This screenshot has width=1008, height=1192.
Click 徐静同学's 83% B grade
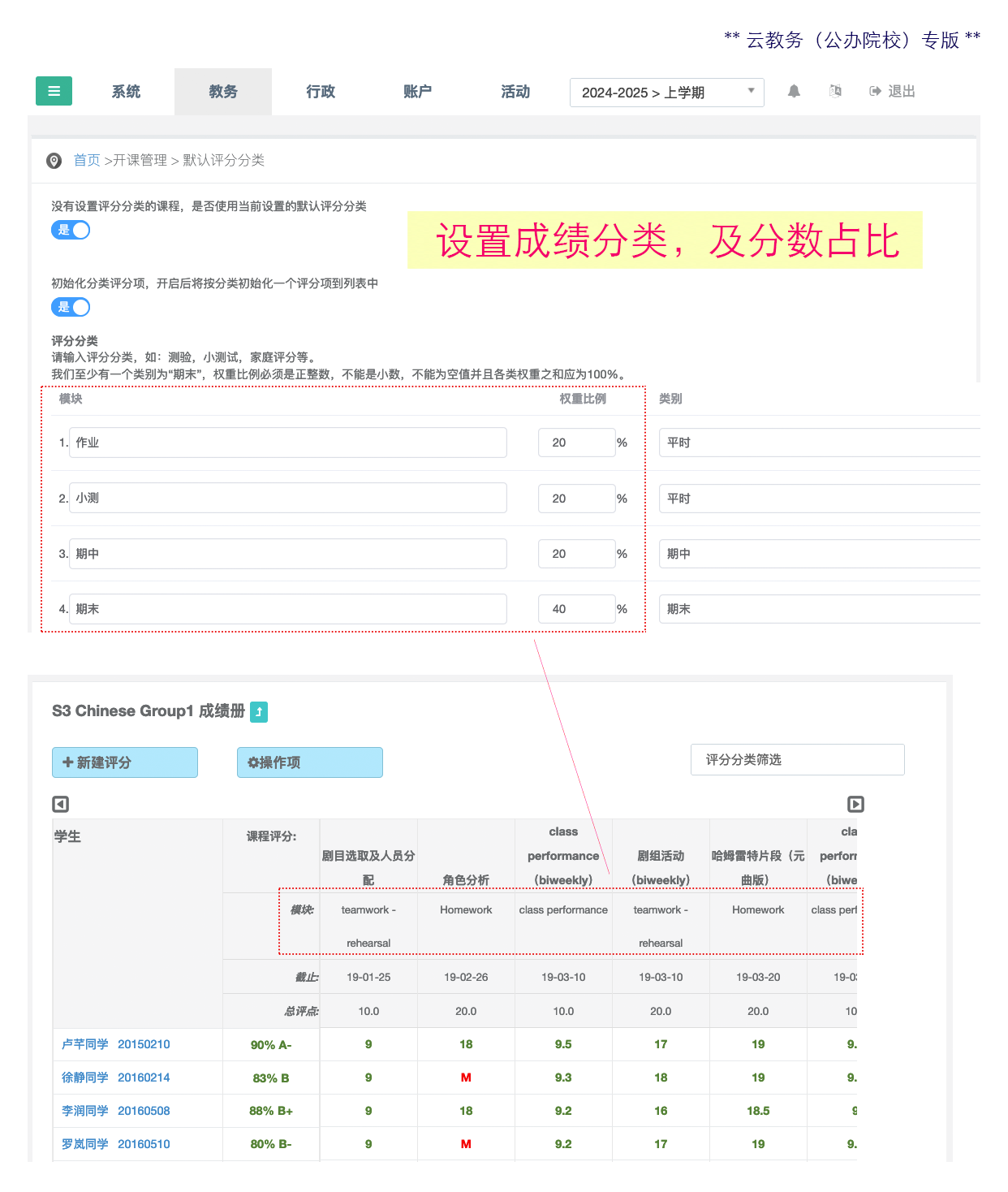tap(271, 1078)
